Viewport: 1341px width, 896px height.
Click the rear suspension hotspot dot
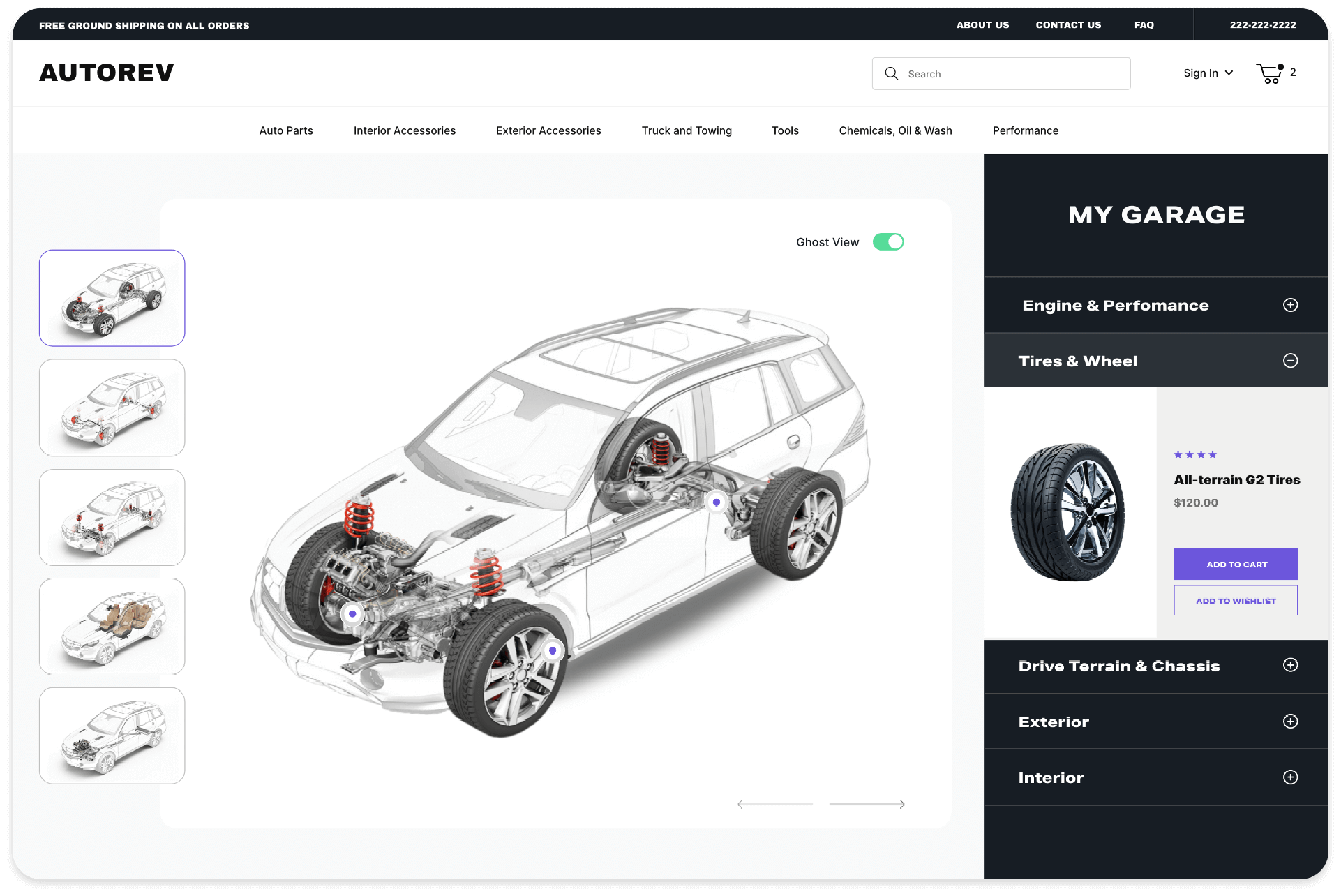[716, 502]
